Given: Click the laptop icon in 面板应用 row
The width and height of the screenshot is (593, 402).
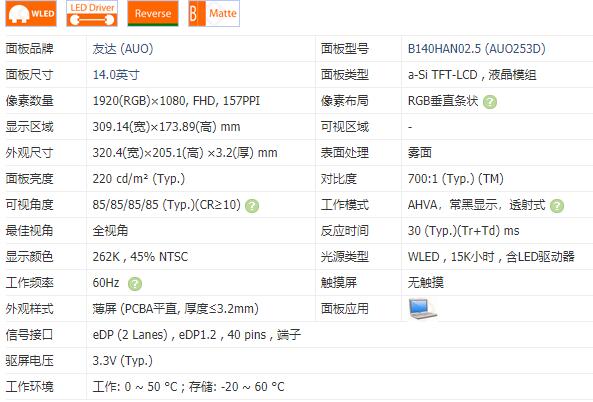Looking at the screenshot, I should (x=422, y=309).
